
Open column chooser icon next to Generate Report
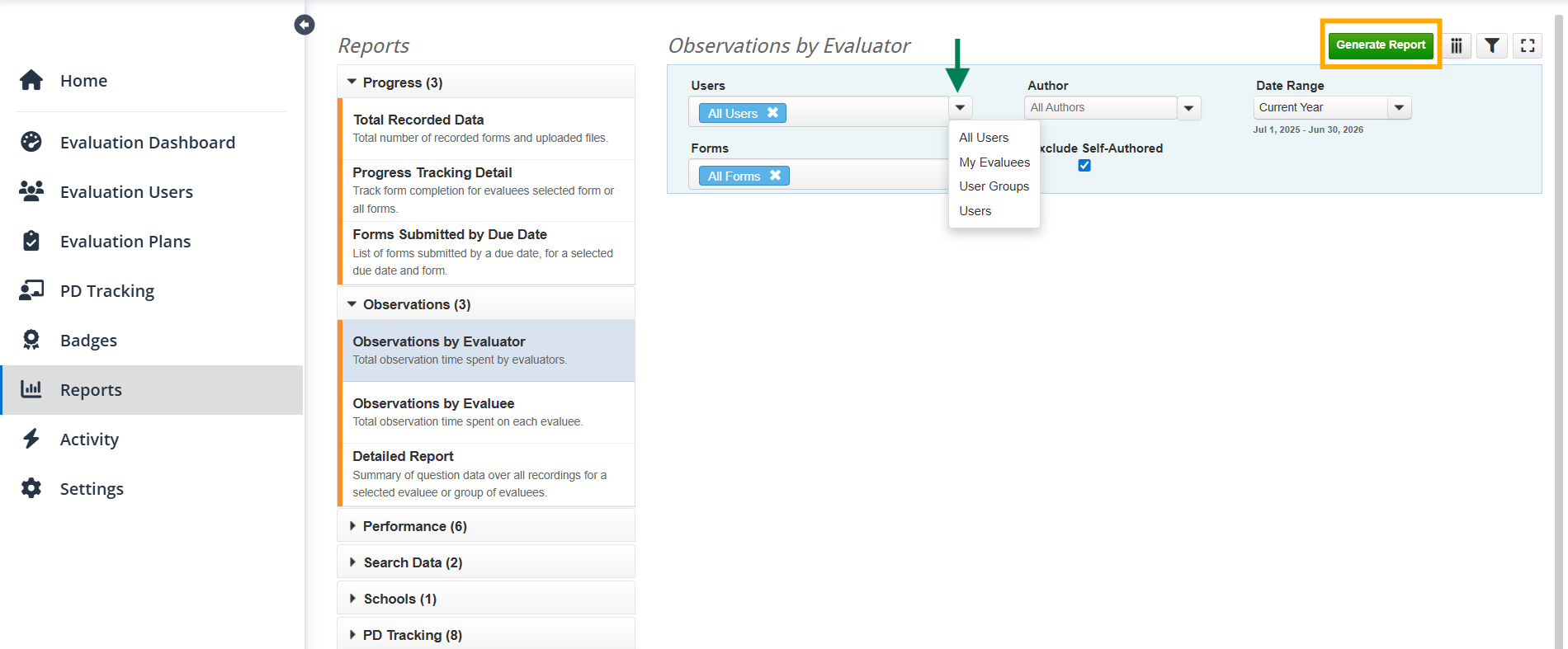1457,45
